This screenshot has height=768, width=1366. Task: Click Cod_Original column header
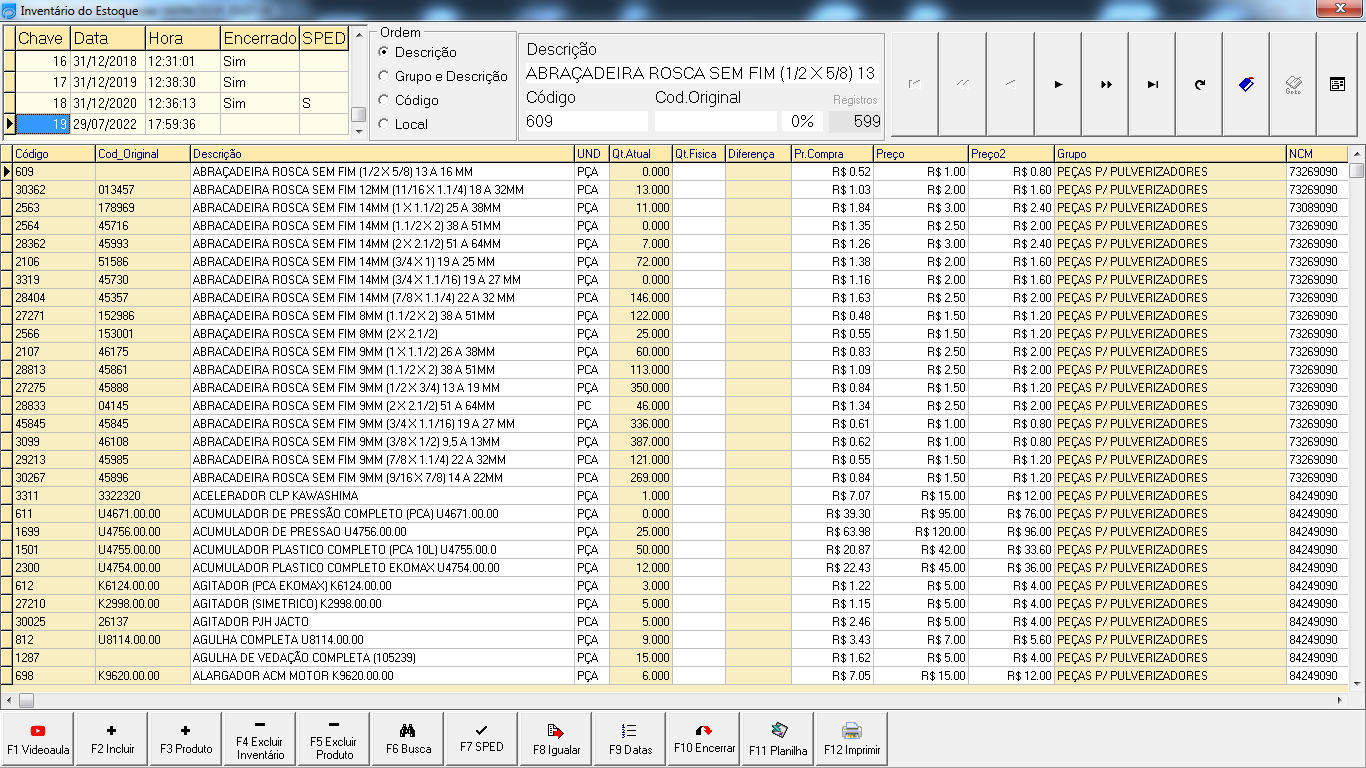tap(143, 154)
